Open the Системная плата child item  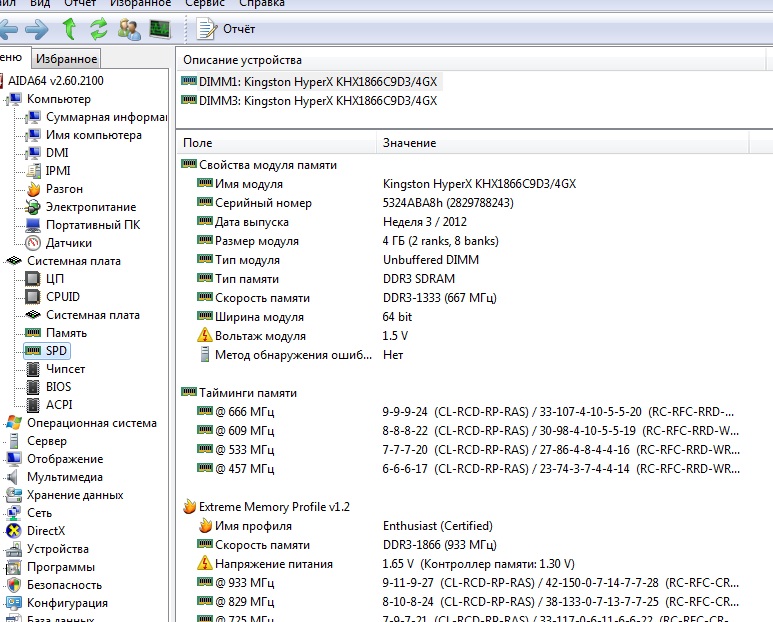93,315
